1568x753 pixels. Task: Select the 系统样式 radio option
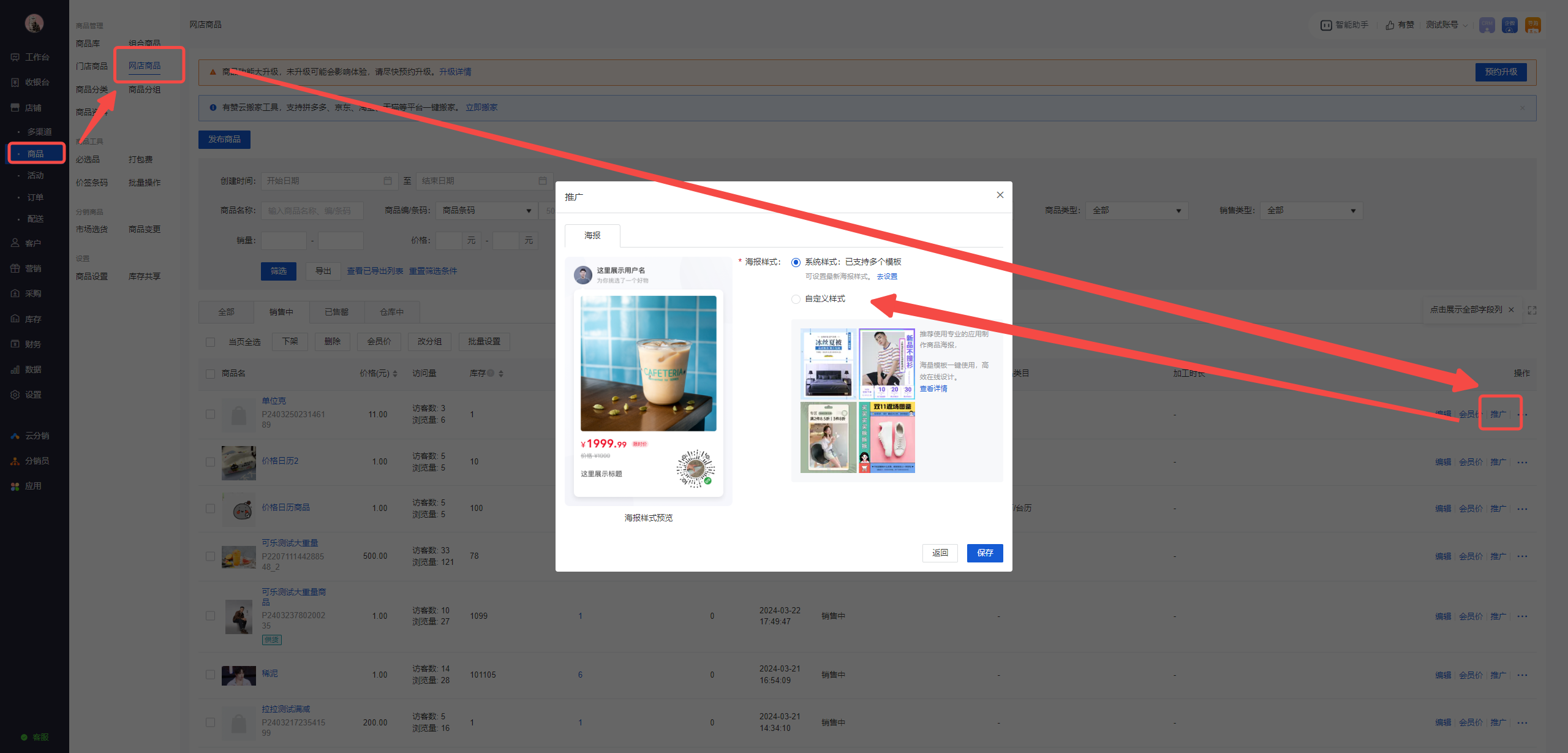pos(796,262)
